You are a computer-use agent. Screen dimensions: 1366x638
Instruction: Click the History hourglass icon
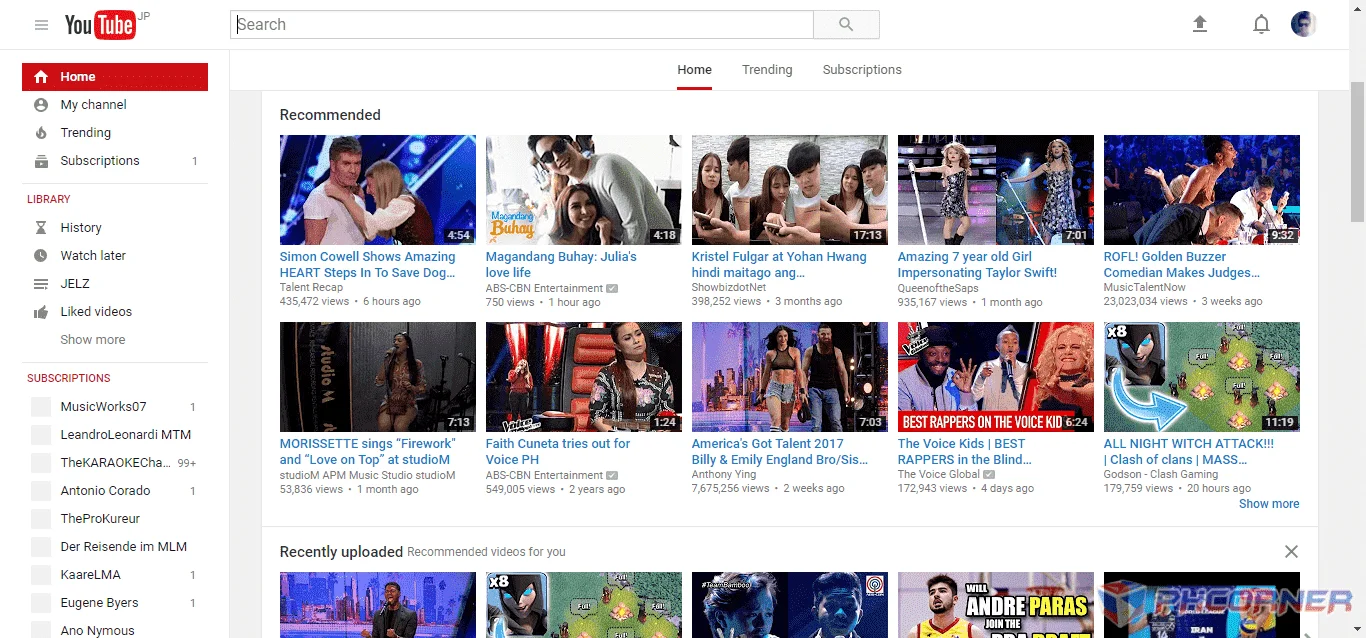41,228
